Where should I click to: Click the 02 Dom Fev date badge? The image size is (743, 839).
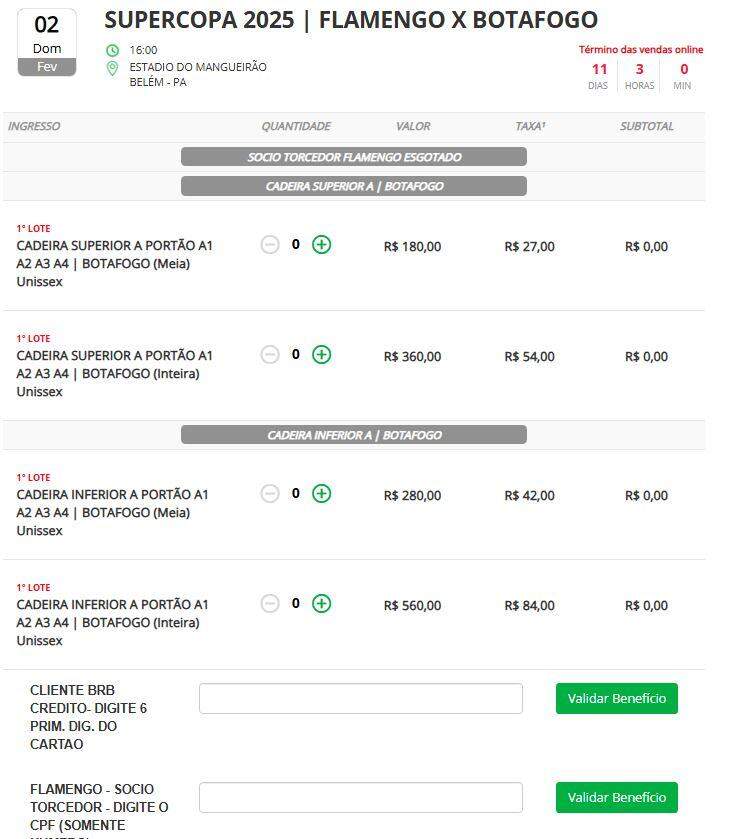pos(47,43)
